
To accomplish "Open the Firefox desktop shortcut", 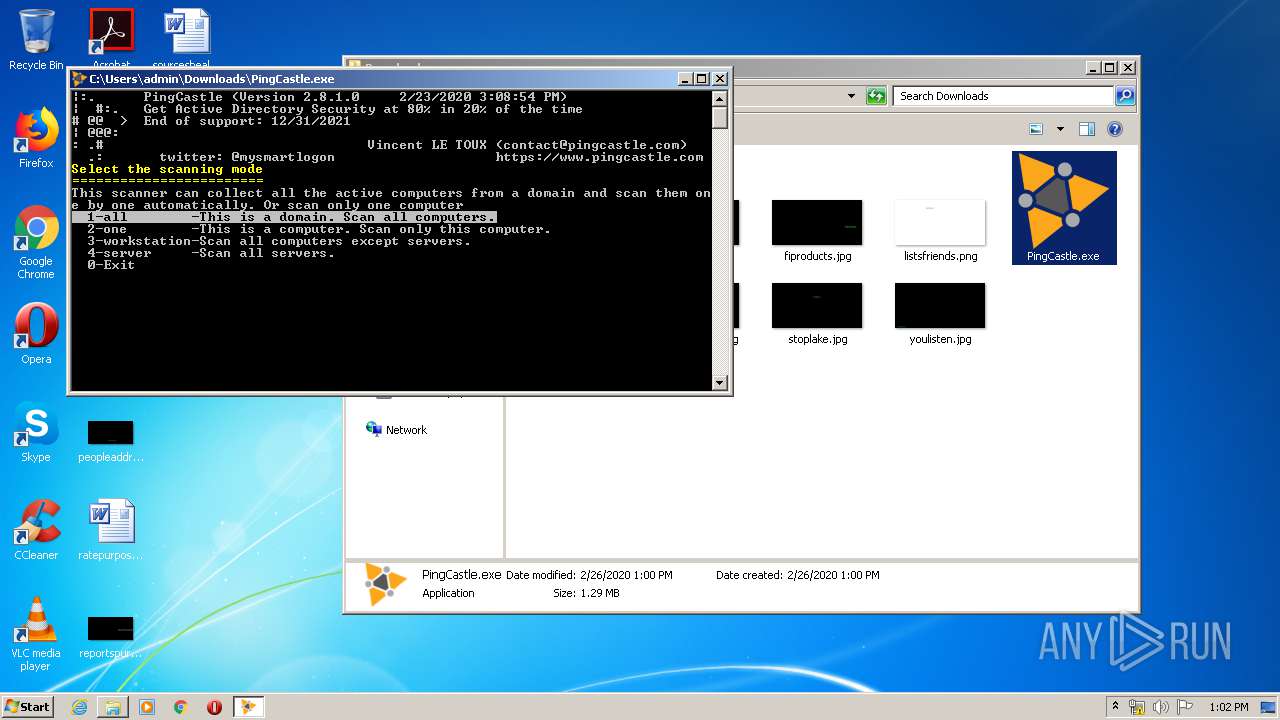I will point(36,138).
